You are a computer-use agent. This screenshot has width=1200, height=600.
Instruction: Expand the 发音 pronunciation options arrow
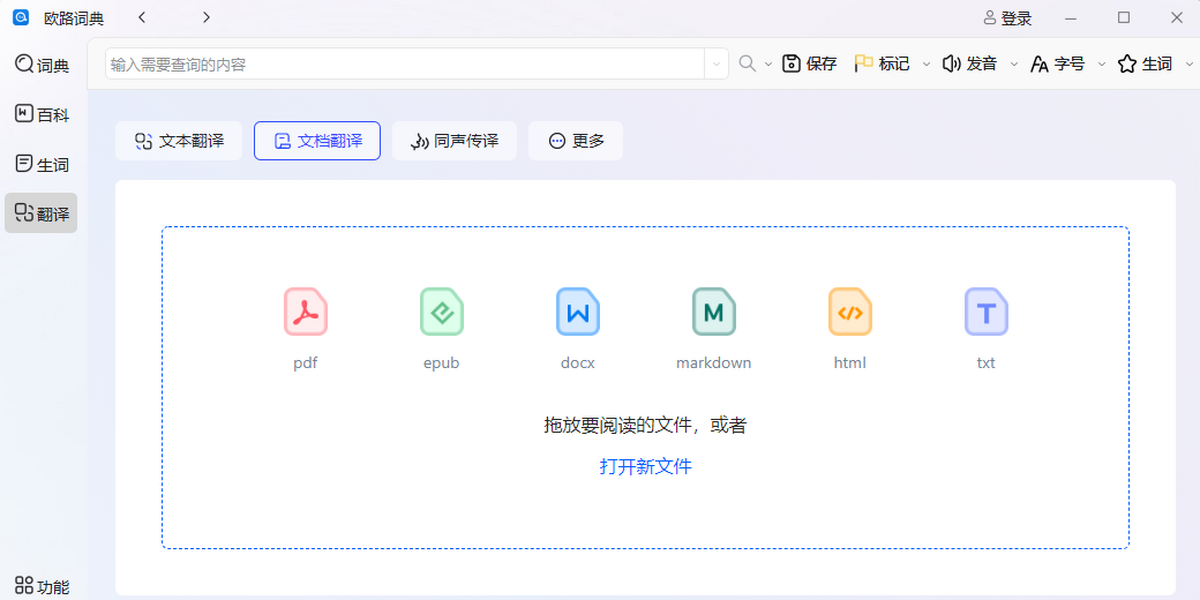[x=1014, y=64]
